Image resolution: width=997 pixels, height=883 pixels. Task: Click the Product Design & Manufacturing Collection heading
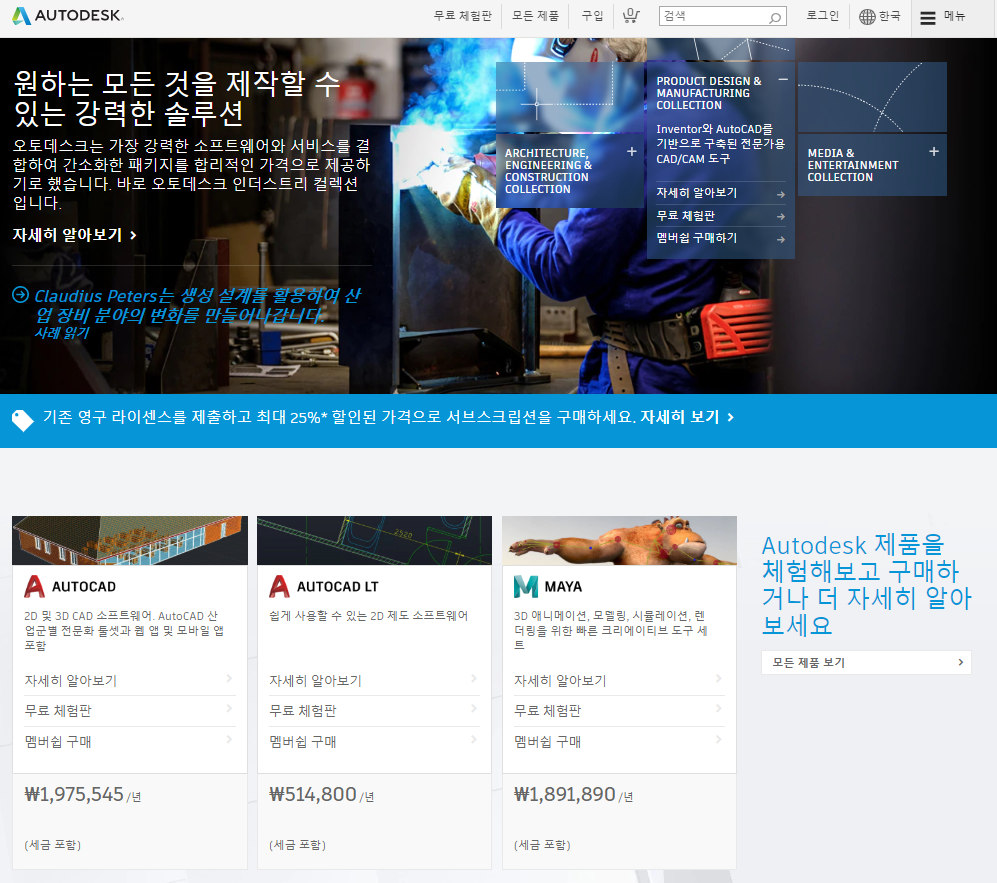[708, 93]
